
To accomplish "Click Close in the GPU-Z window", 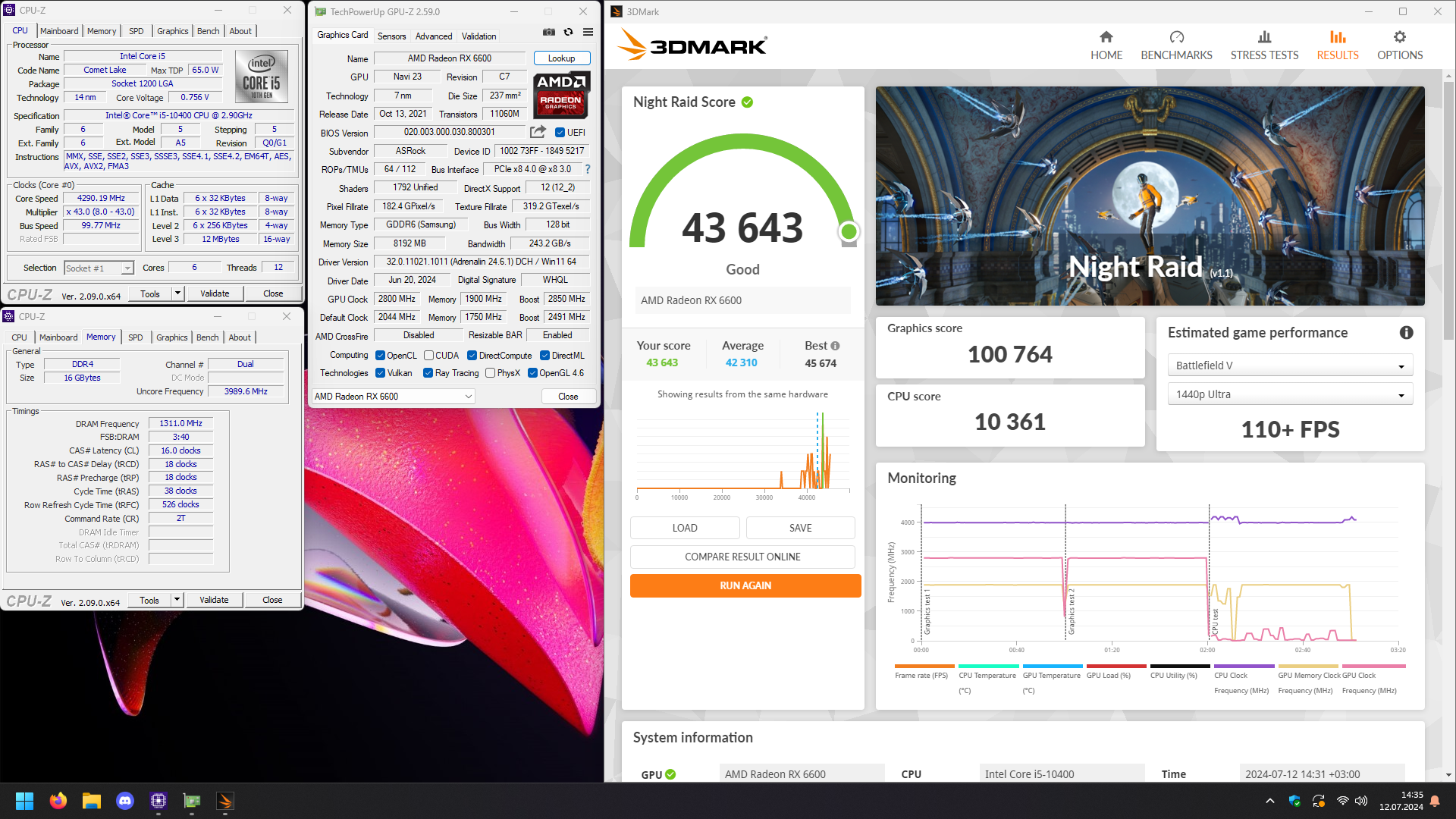I will (x=568, y=397).
